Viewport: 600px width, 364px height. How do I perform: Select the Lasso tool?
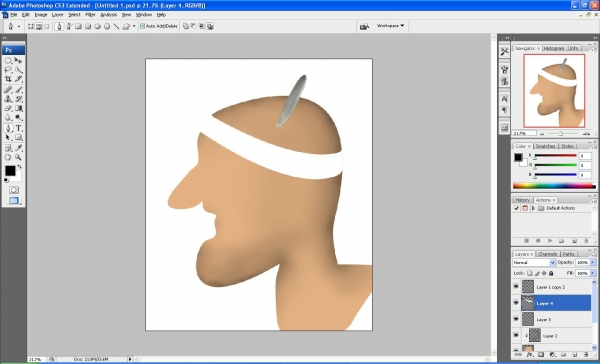tap(8, 70)
